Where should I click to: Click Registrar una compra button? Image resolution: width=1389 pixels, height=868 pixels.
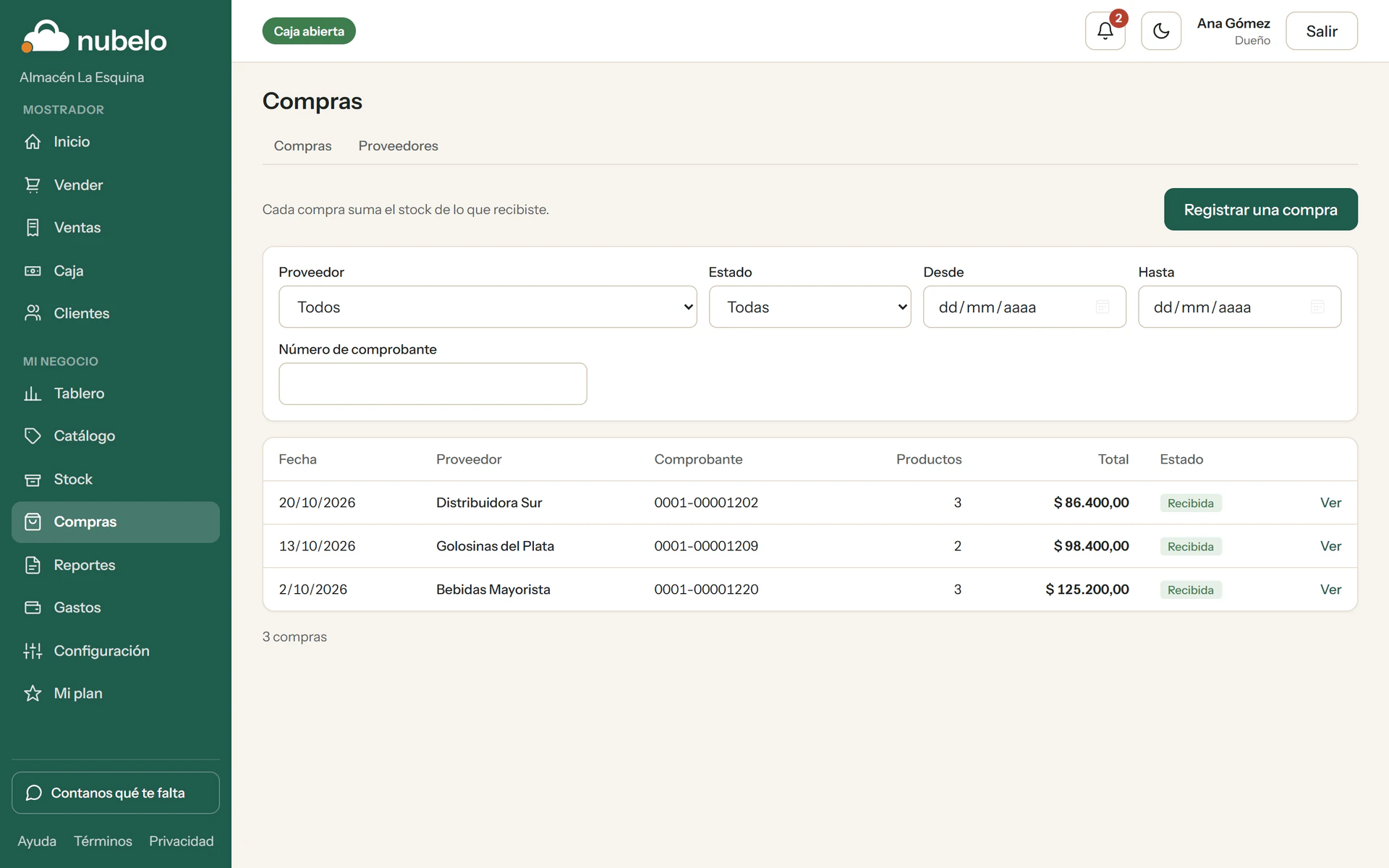click(x=1260, y=210)
